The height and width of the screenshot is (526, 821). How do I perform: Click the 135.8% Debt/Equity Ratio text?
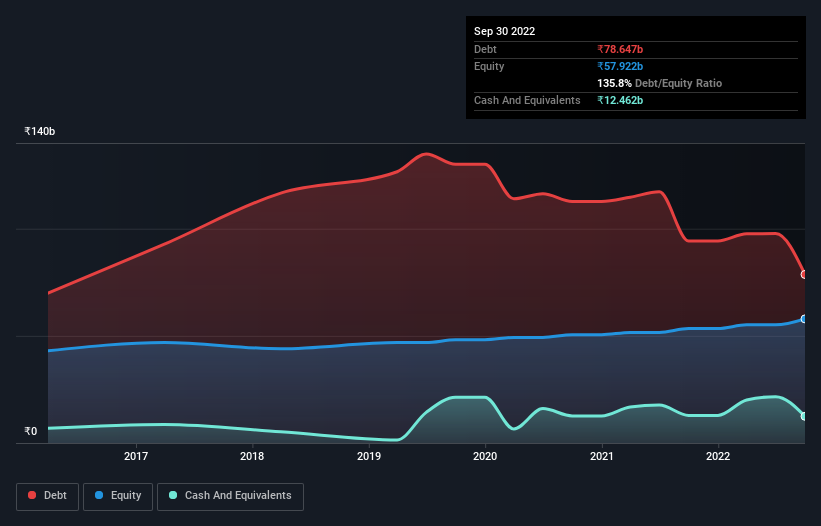[x=659, y=83]
